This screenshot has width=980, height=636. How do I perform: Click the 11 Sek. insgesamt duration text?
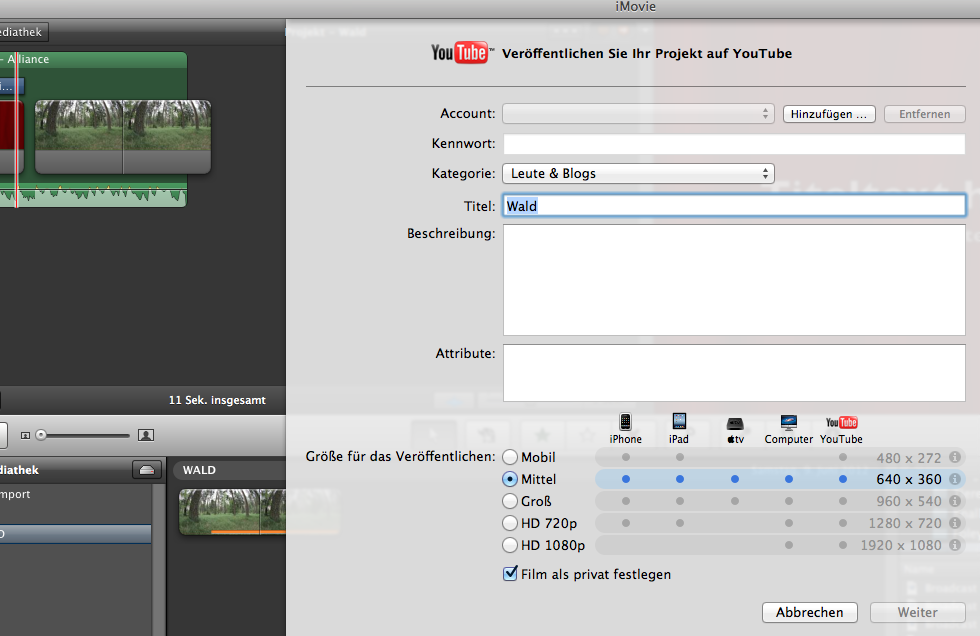[x=217, y=400]
